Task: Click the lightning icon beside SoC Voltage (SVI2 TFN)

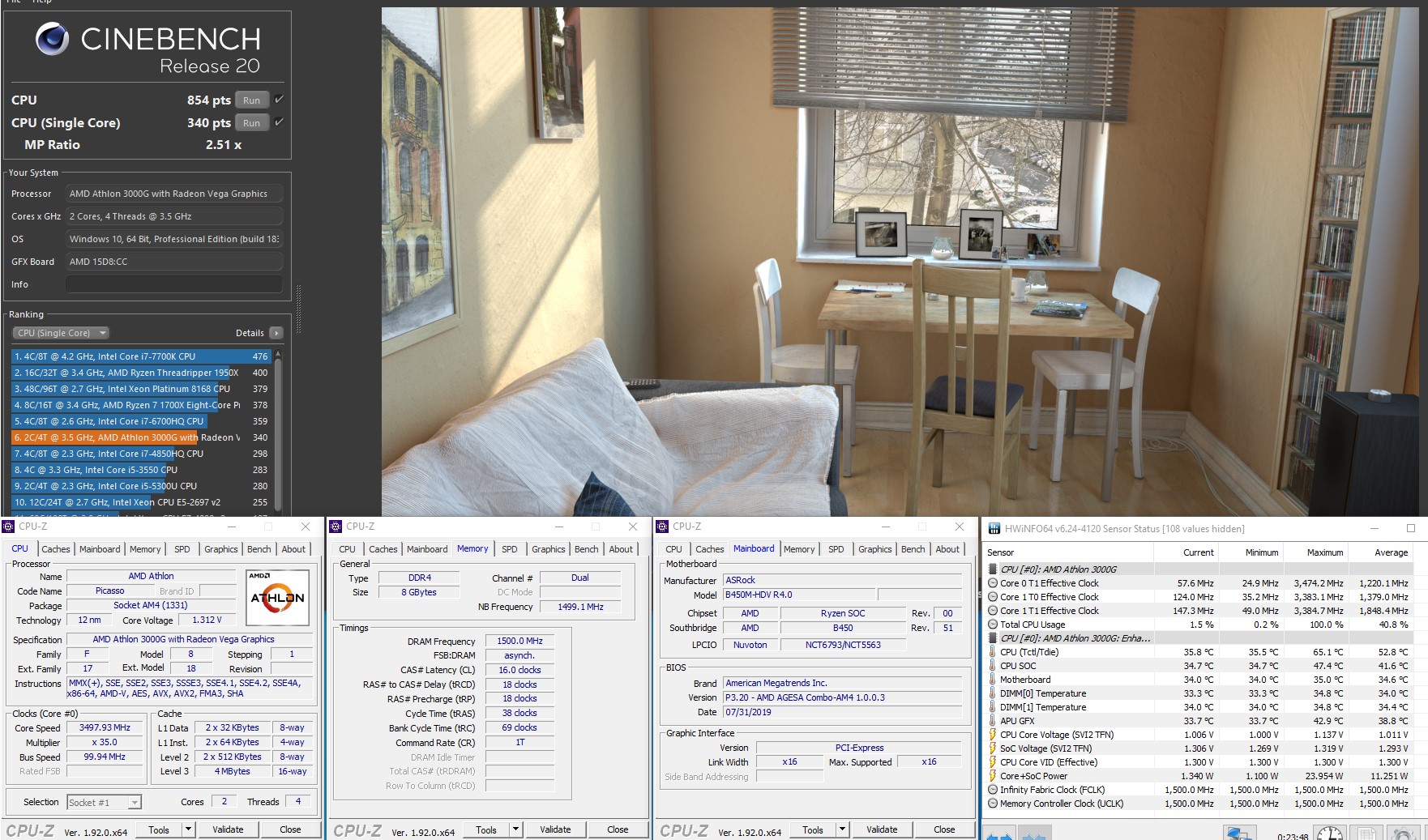Action: (993, 748)
